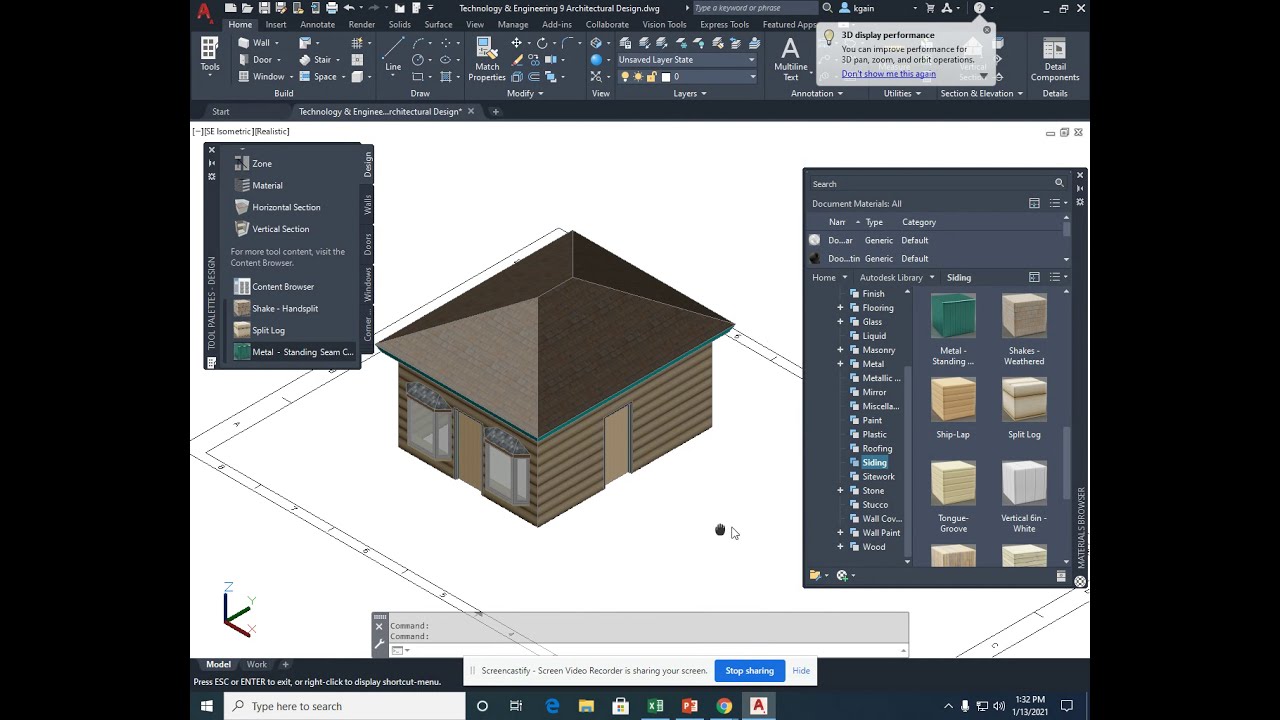The image size is (1280, 720).
Task: Open the Content Browser from tool palette
Action: (273, 287)
